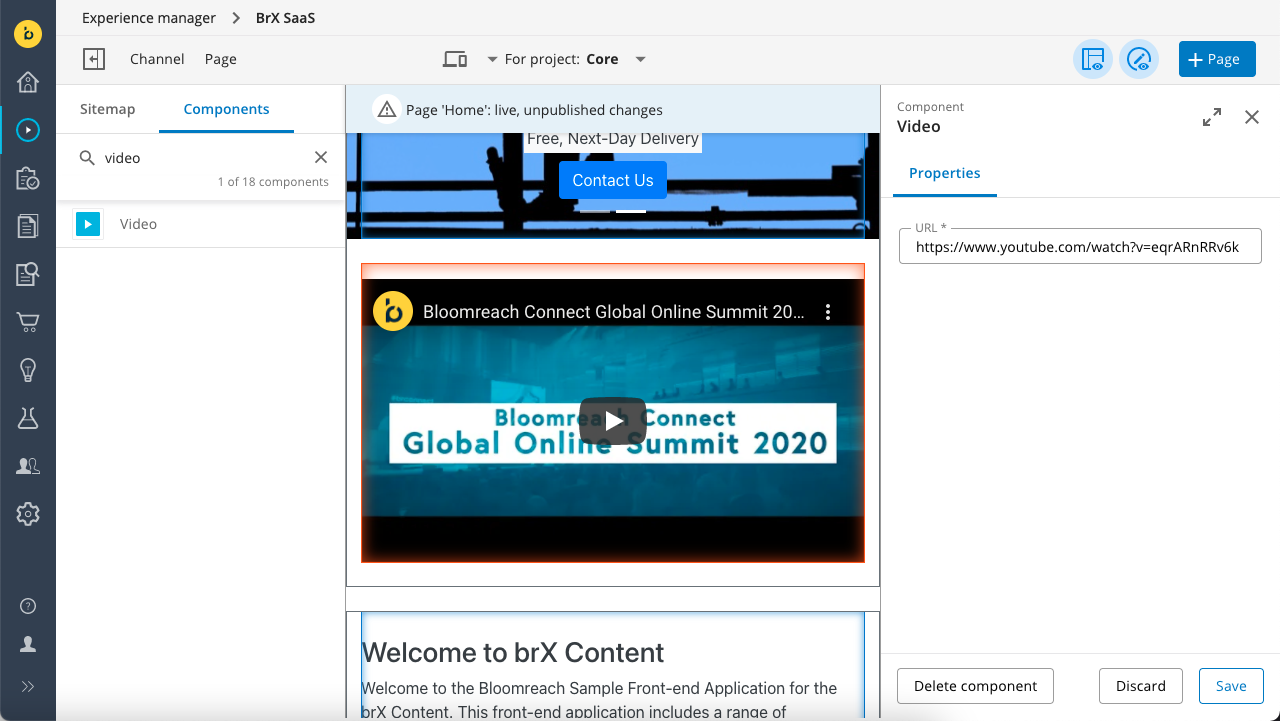Image resolution: width=1280 pixels, height=721 pixels.
Task: Open the user account icon
Action: tap(28, 644)
